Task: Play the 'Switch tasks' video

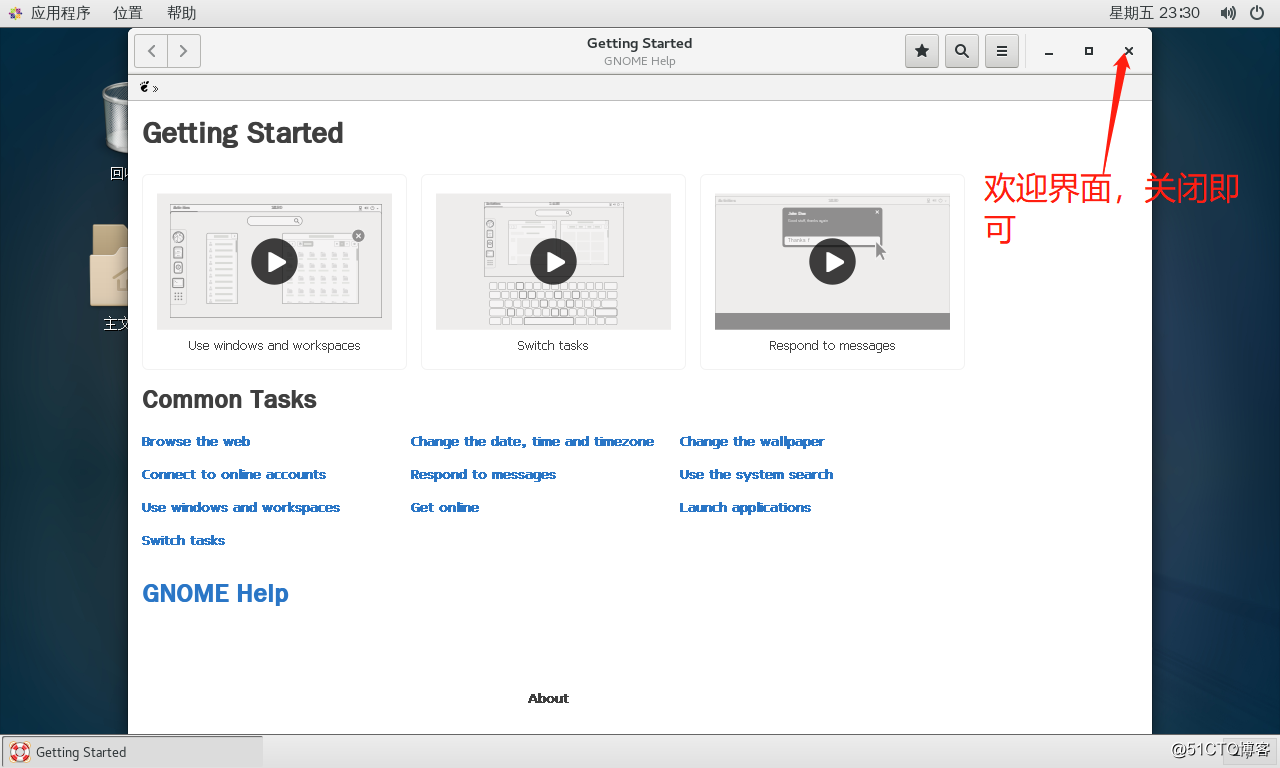Action: 553,261
